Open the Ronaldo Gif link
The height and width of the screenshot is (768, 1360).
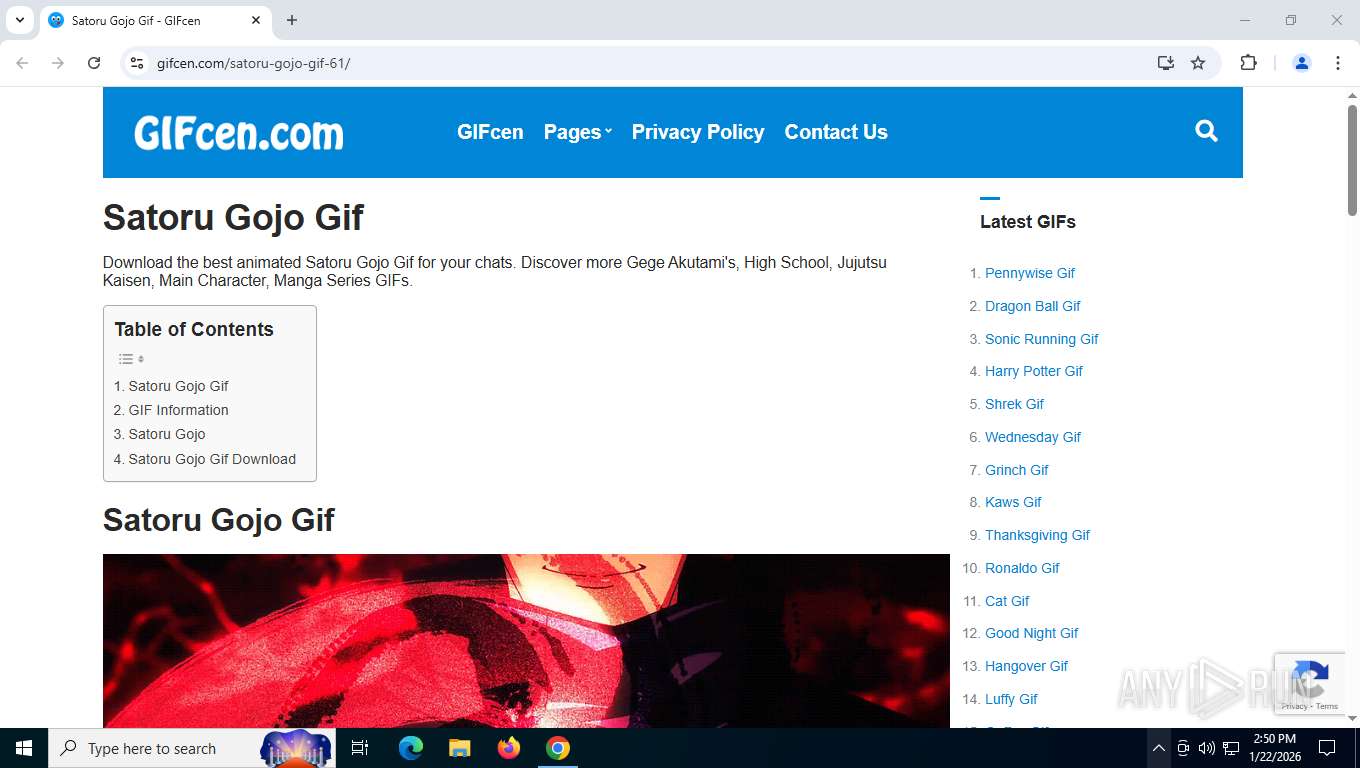coord(1022,568)
